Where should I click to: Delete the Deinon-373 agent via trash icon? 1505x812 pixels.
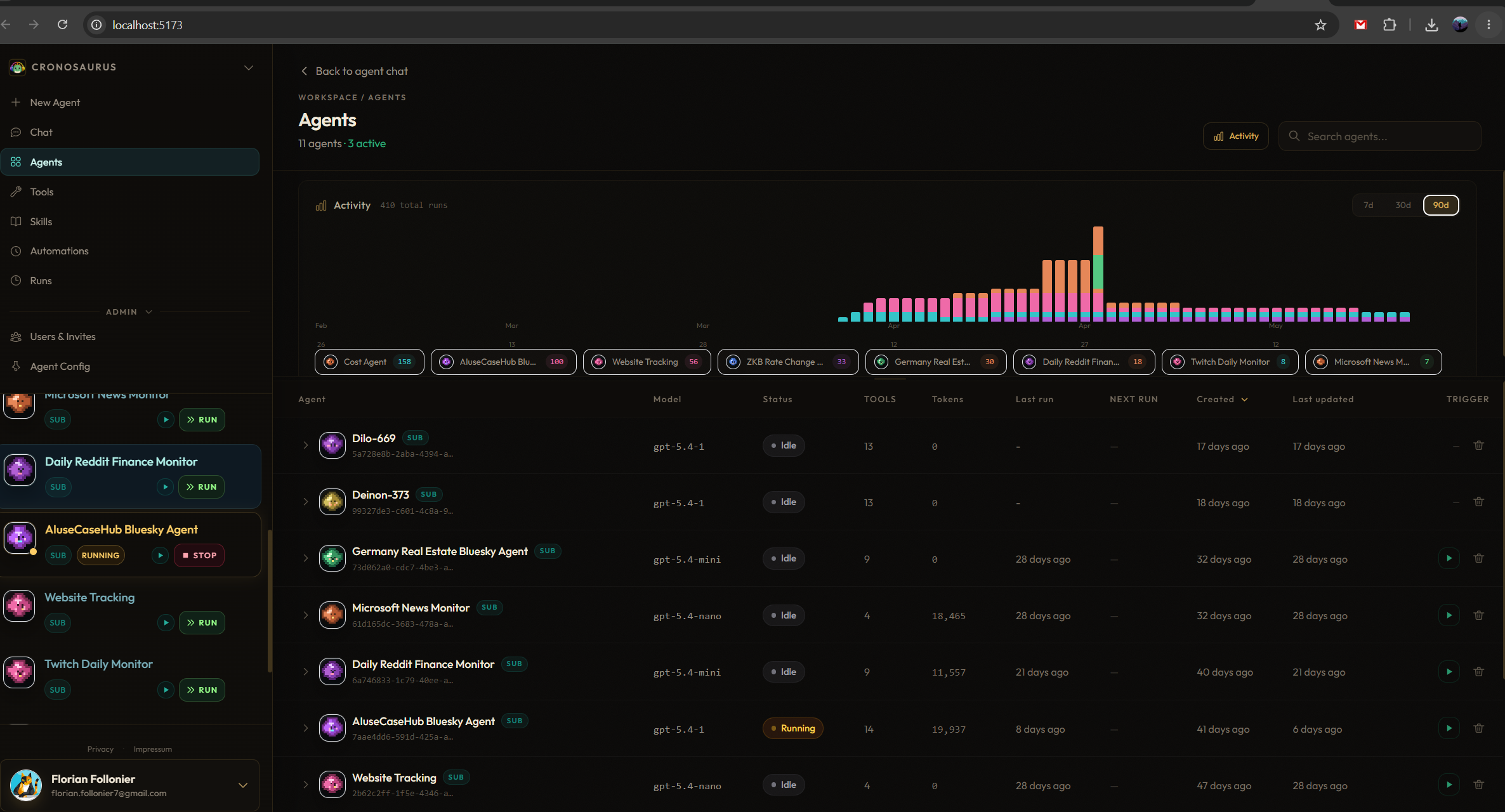[1478, 502]
